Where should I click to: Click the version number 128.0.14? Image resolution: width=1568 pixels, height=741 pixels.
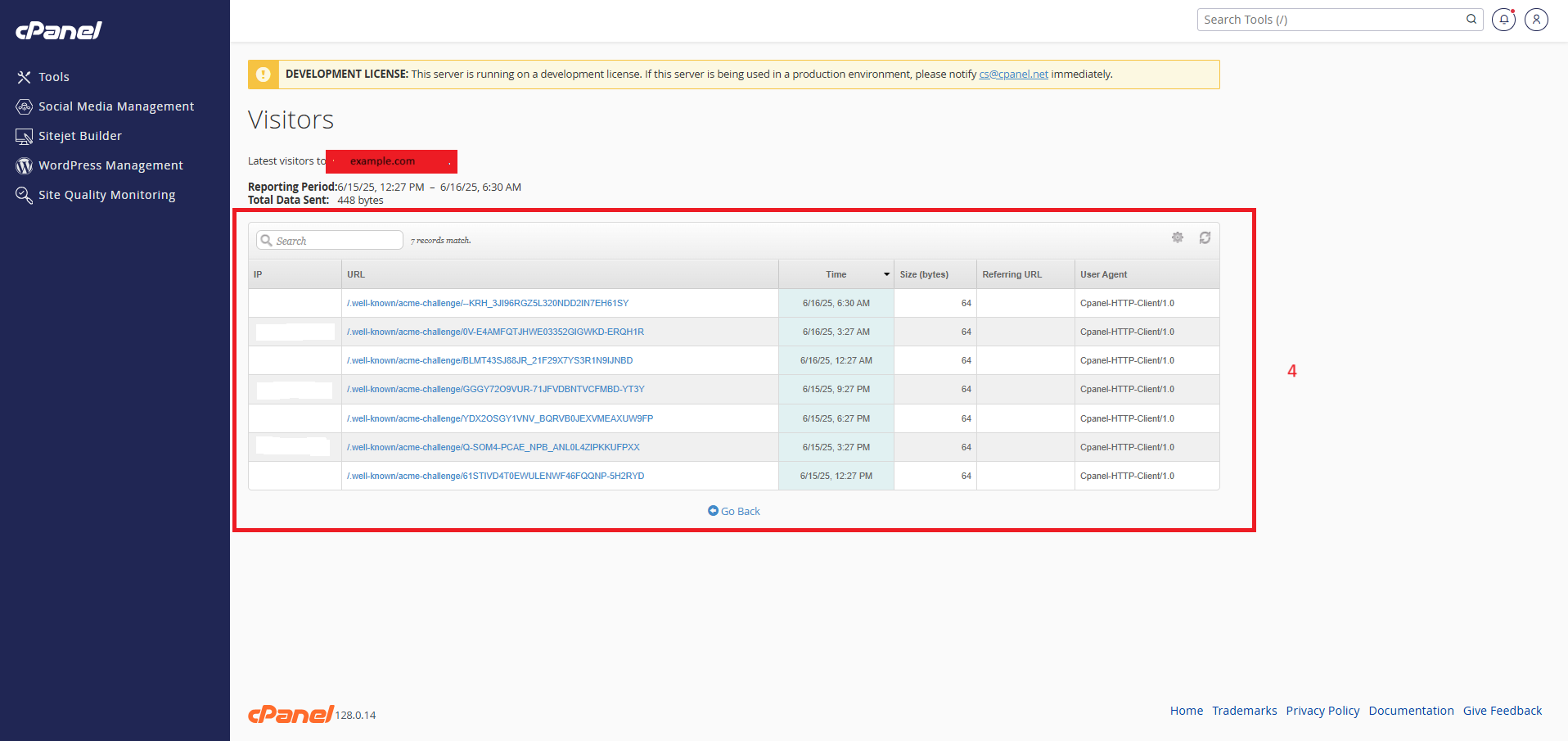point(355,715)
